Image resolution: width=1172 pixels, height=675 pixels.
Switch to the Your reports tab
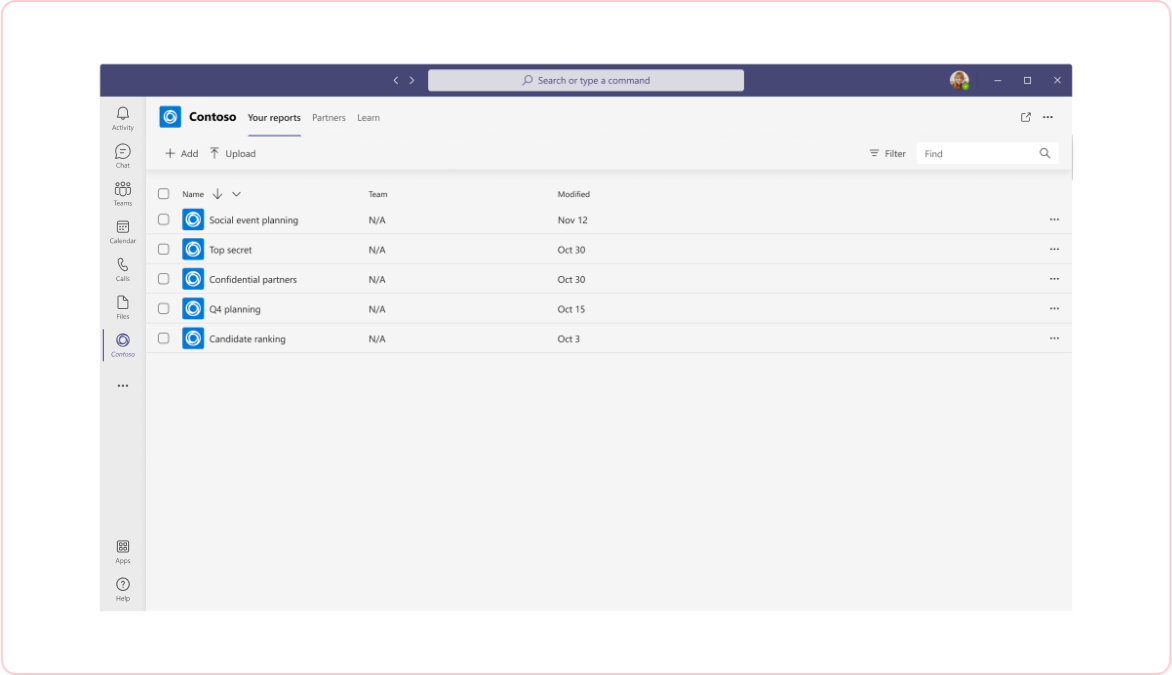274,117
